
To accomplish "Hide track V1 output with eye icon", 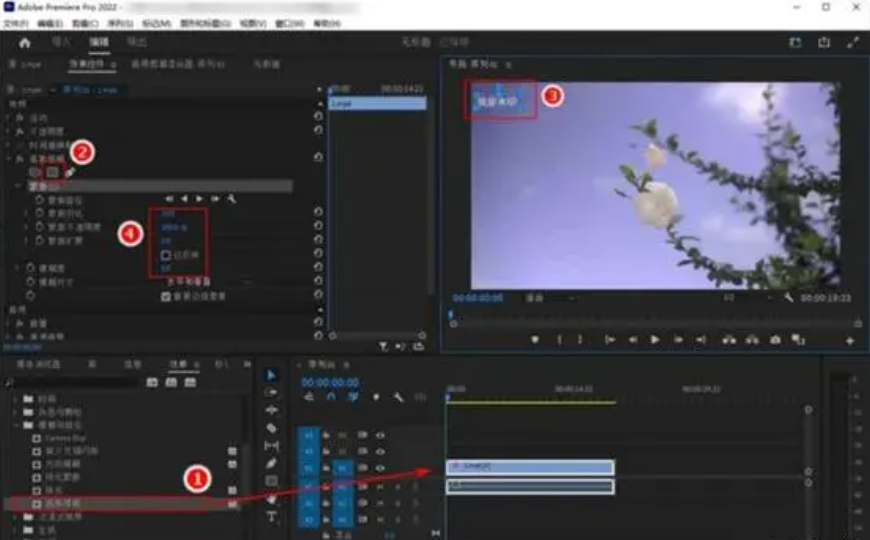I will [x=380, y=468].
